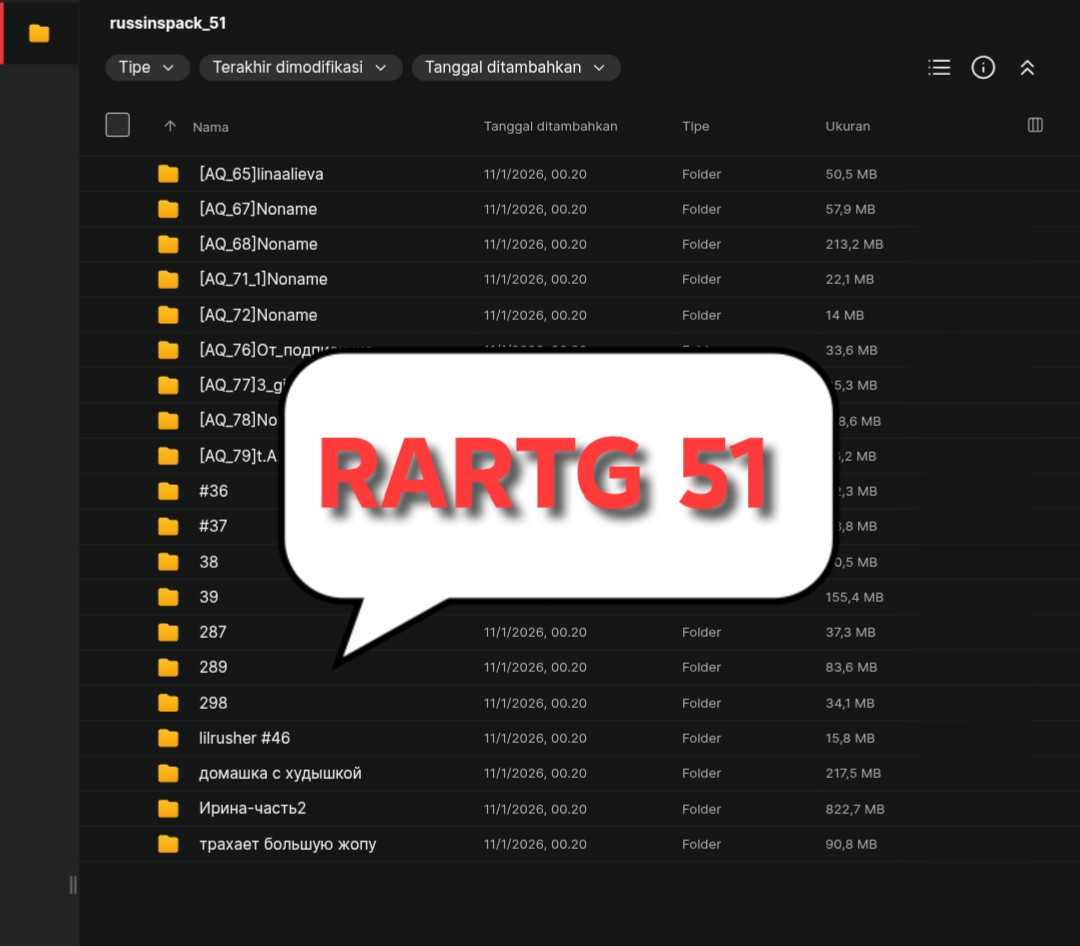The image size is (1080, 946).
Task: Click the 50,5 MB size value
Action: pyautogui.click(x=851, y=174)
